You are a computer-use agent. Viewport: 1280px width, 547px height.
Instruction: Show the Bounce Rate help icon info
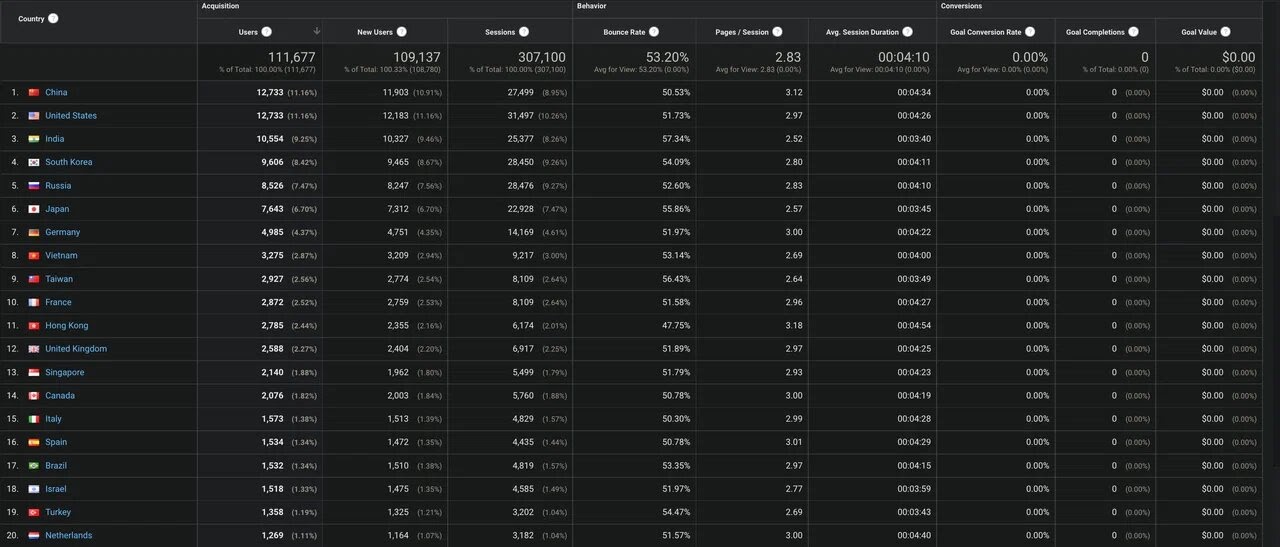(654, 32)
